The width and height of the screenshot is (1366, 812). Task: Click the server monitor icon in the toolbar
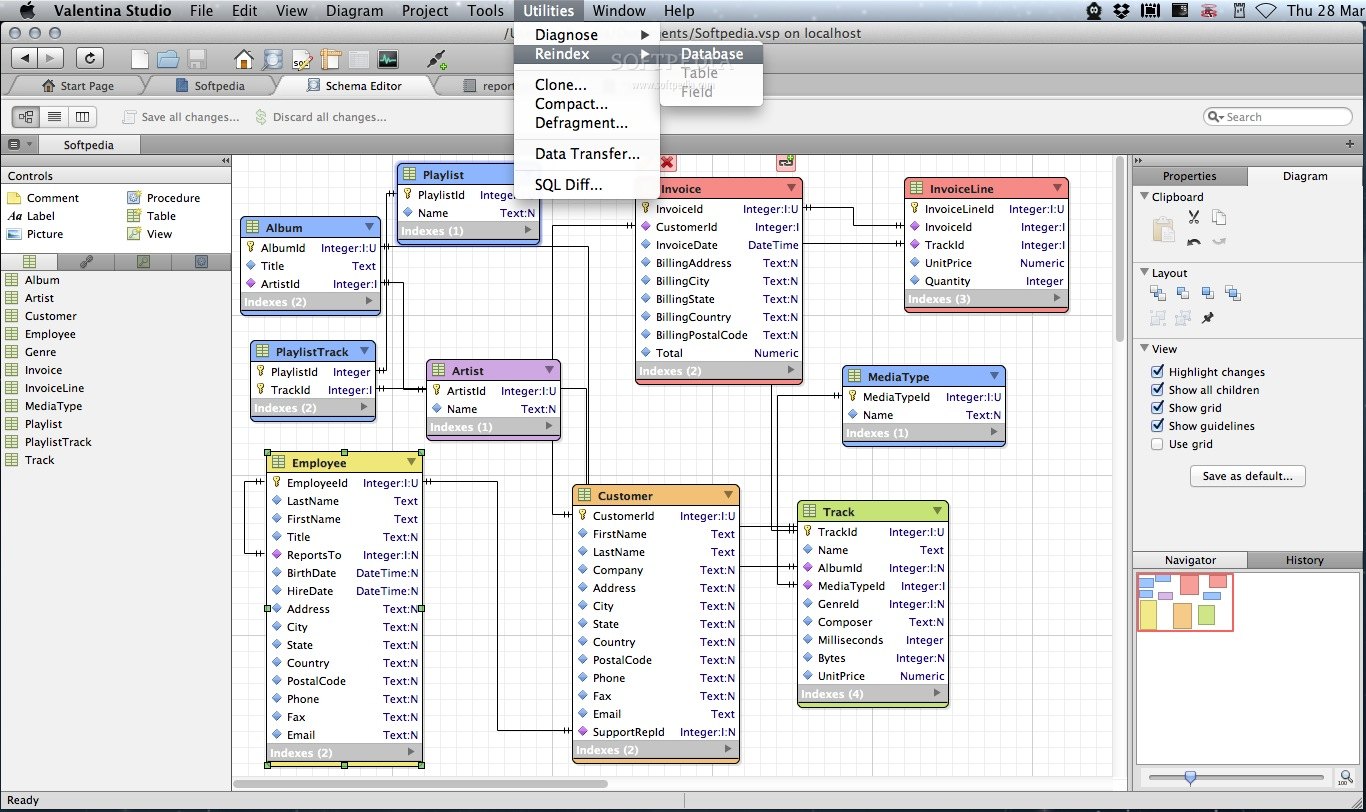[x=388, y=59]
